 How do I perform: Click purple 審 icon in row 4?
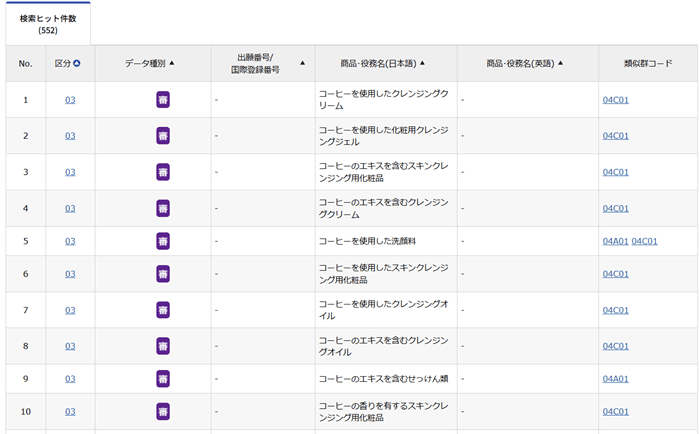(x=163, y=208)
